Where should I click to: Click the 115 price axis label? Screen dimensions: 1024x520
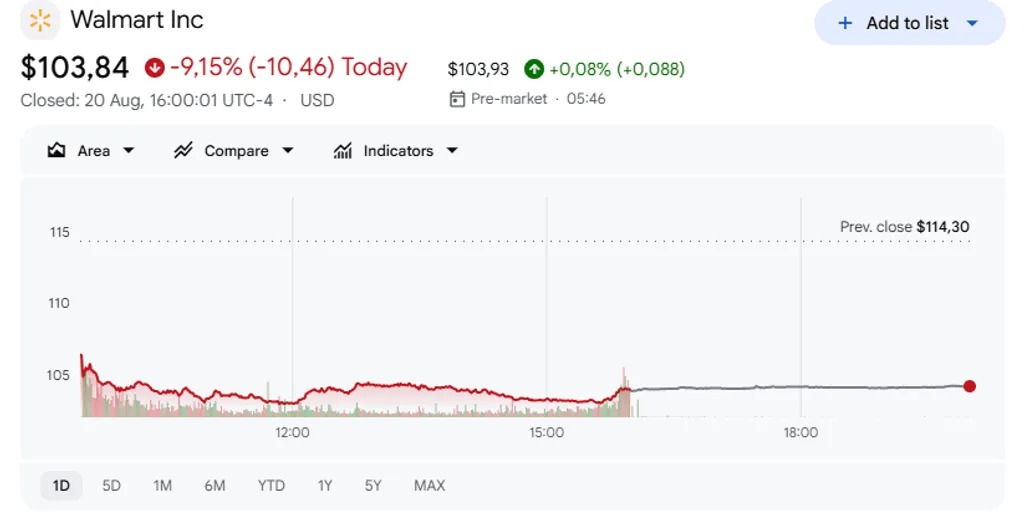coord(59,232)
